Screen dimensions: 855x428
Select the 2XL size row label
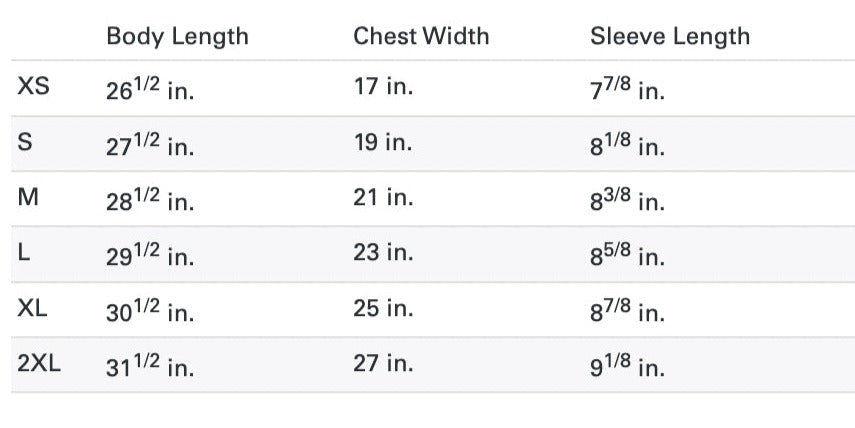pos(39,364)
